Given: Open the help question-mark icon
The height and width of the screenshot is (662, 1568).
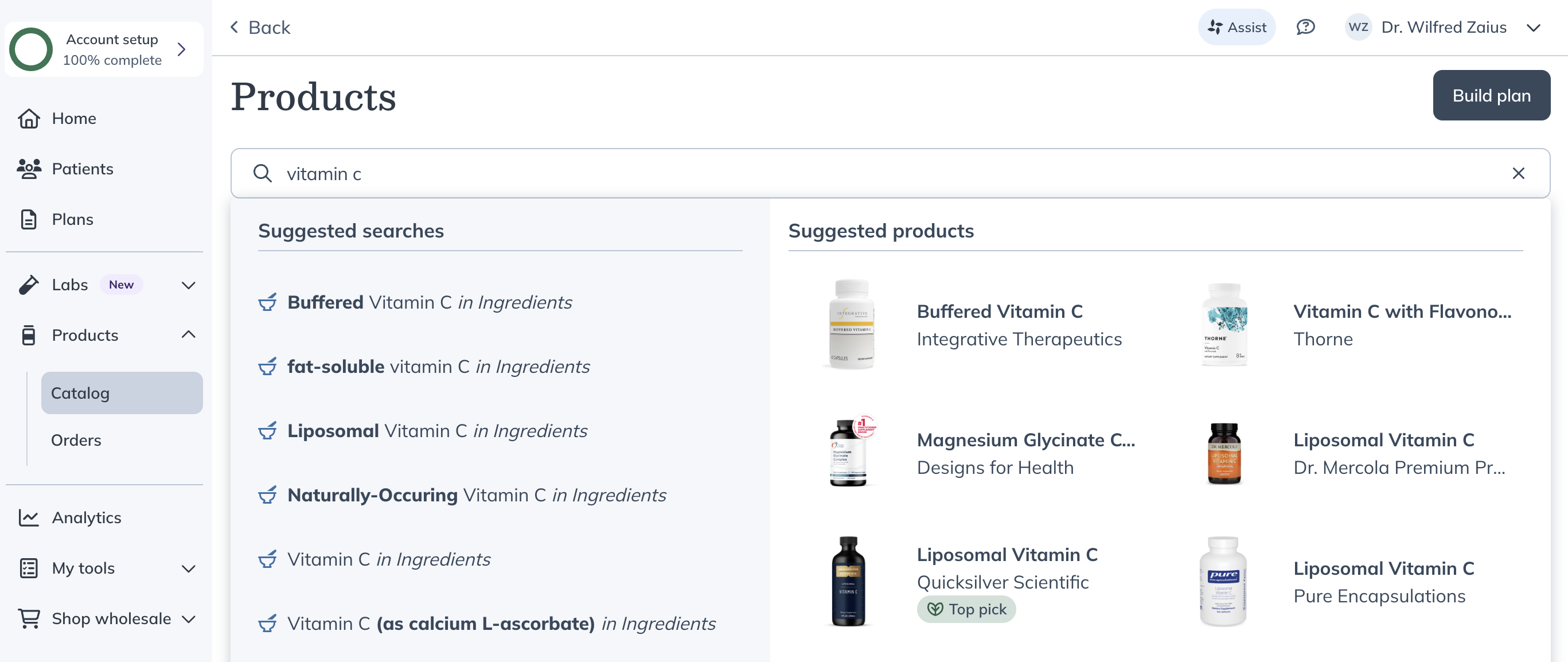Looking at the screenshot, I should coord(1306,27).
